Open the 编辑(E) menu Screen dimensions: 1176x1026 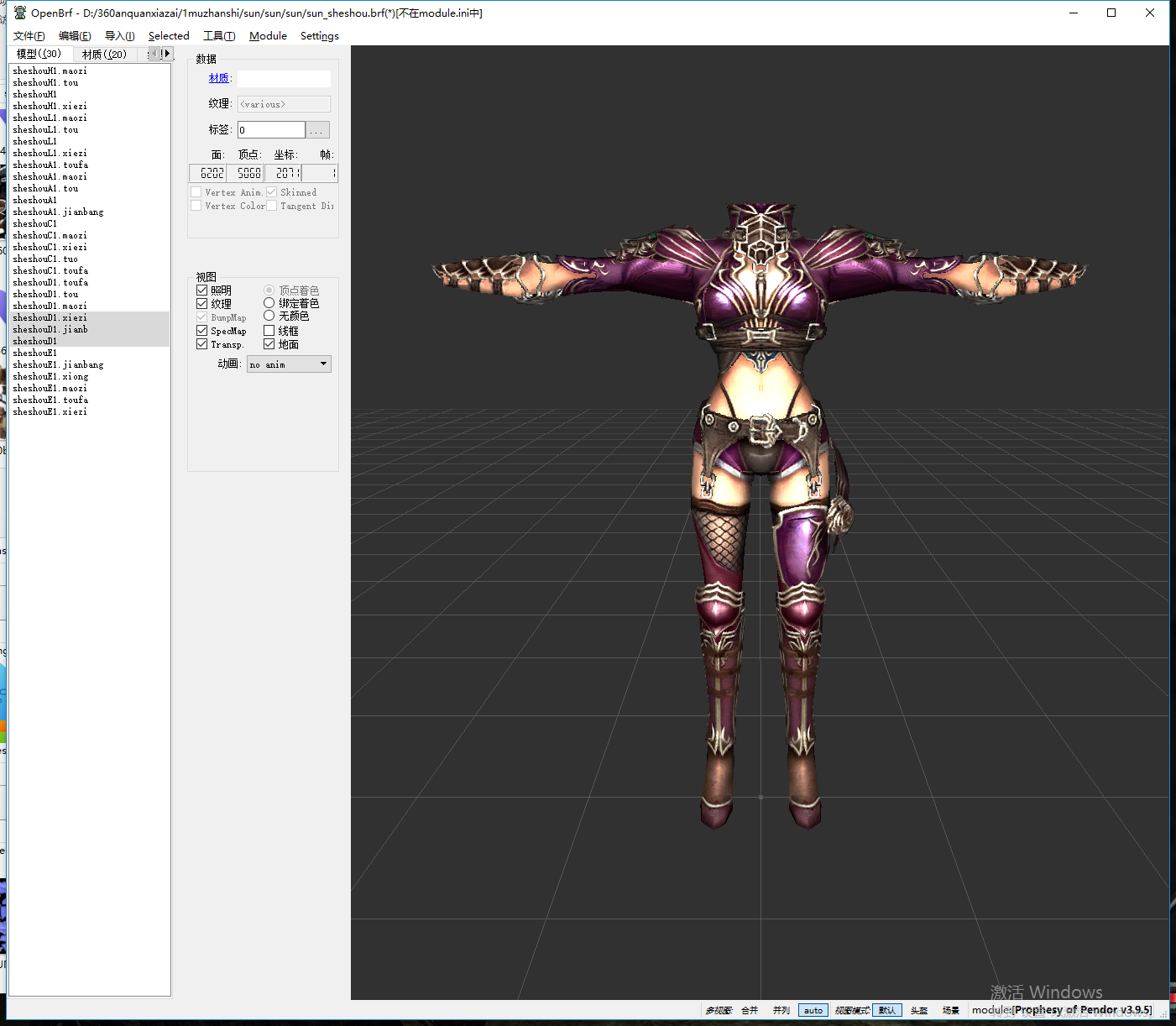pos(75,36)
